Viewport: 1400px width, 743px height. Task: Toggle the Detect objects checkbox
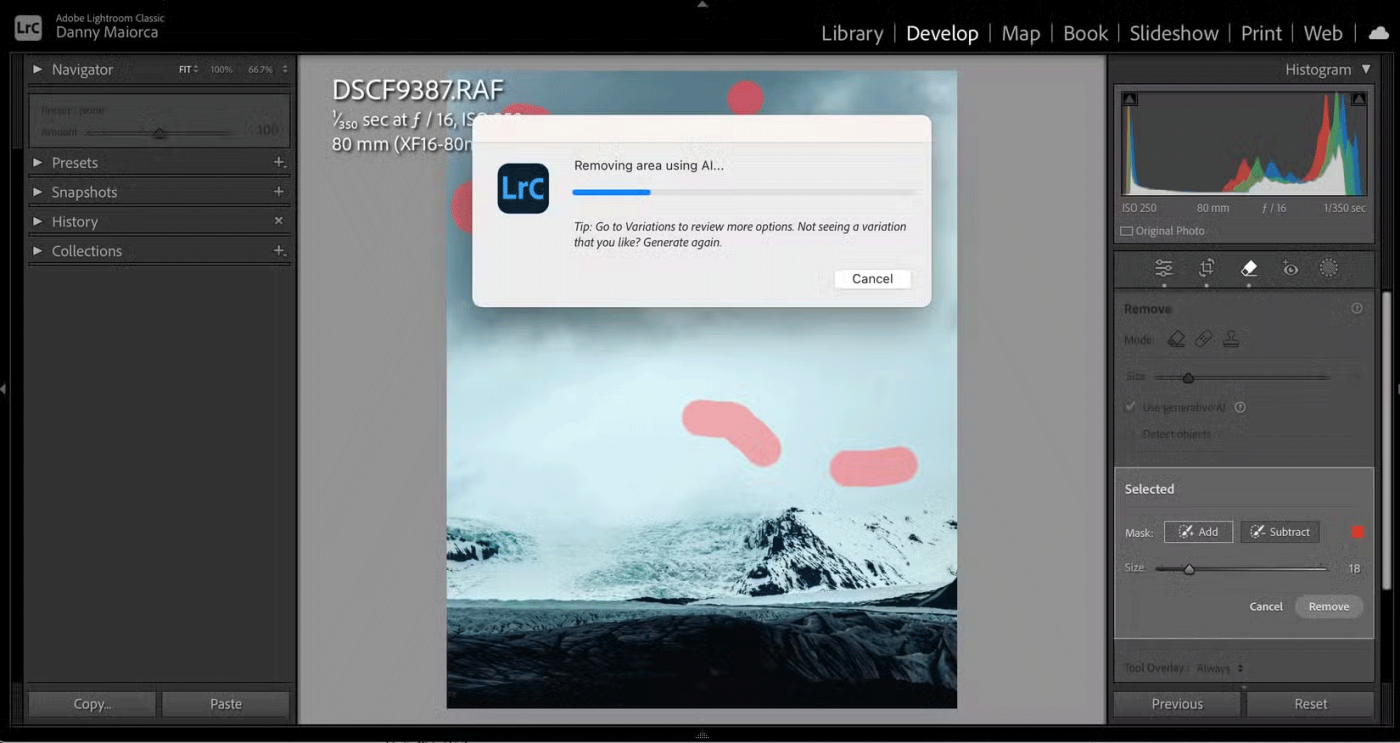coord(1131,435)
